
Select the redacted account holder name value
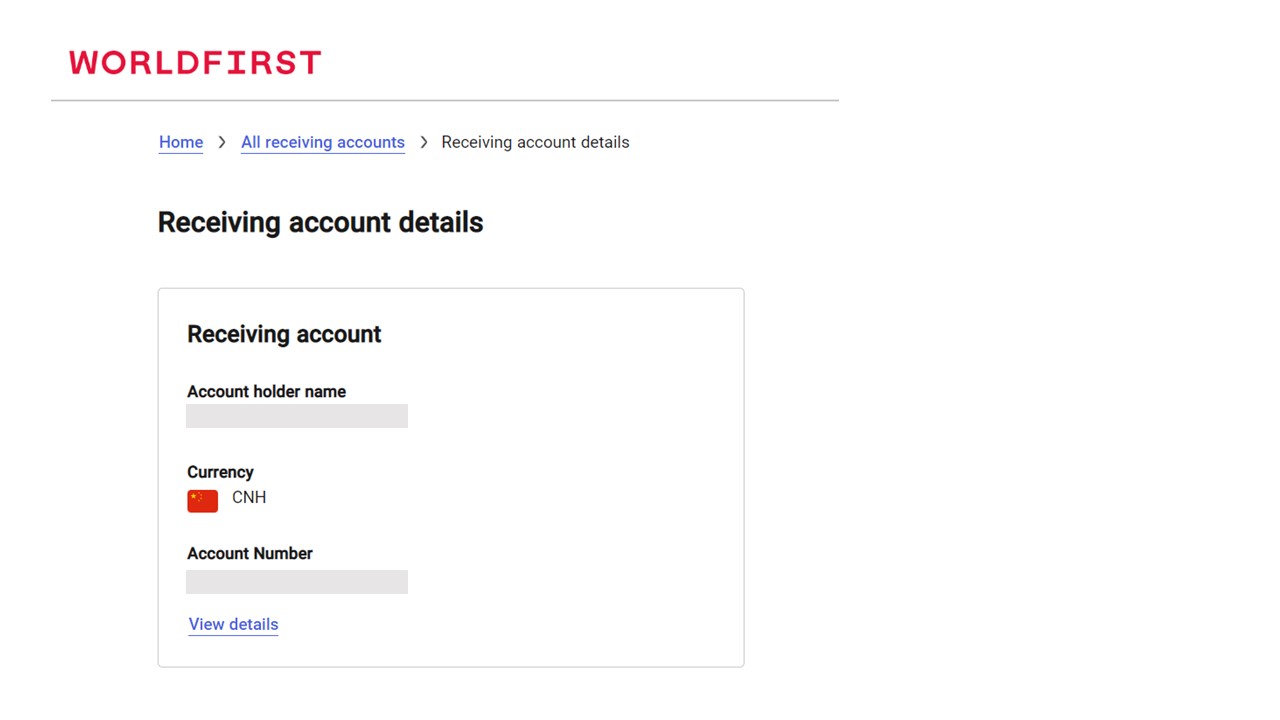[297, 416]
